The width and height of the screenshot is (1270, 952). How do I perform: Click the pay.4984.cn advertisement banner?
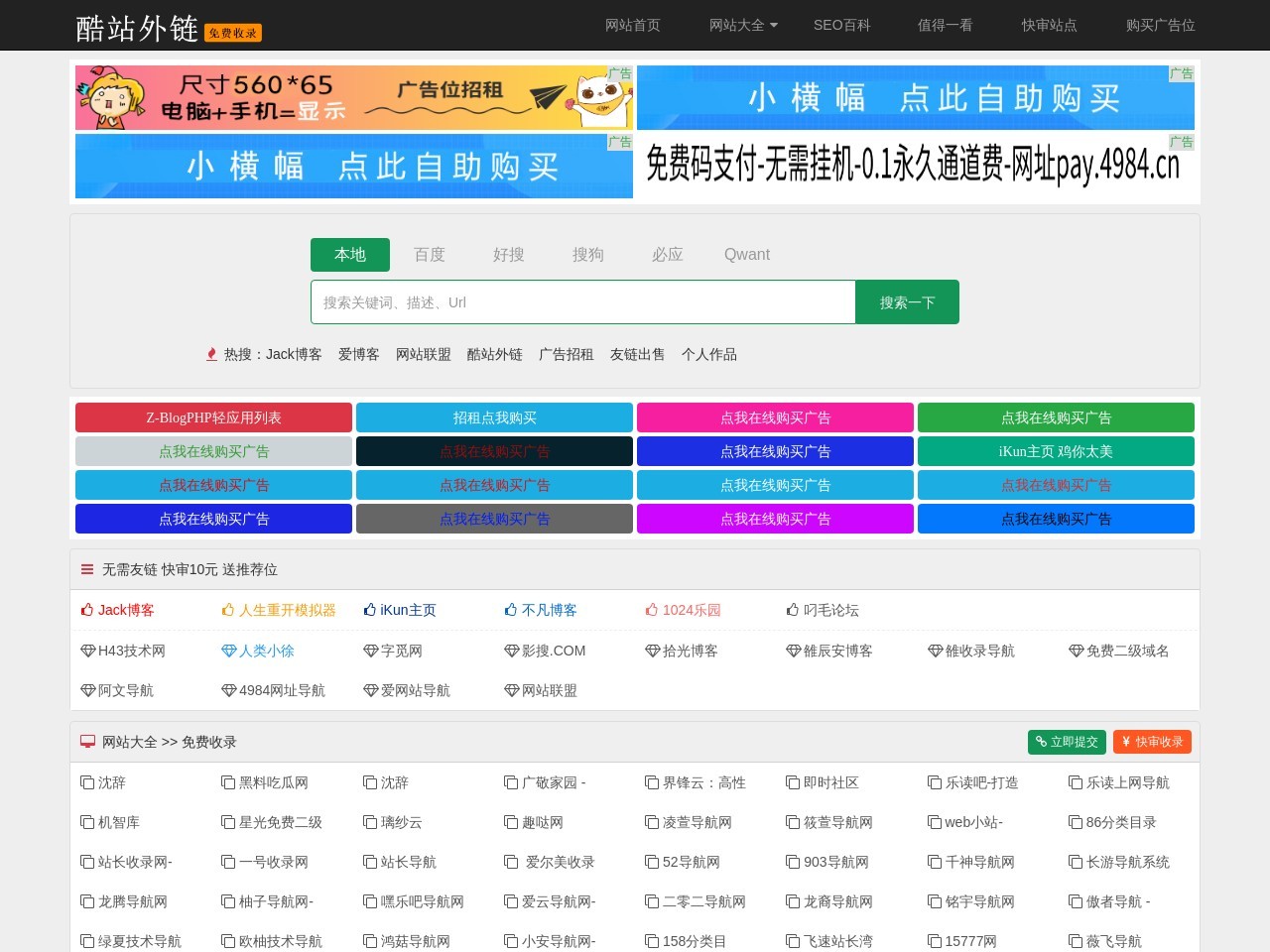pyautogui.click(x=914, y=166)
